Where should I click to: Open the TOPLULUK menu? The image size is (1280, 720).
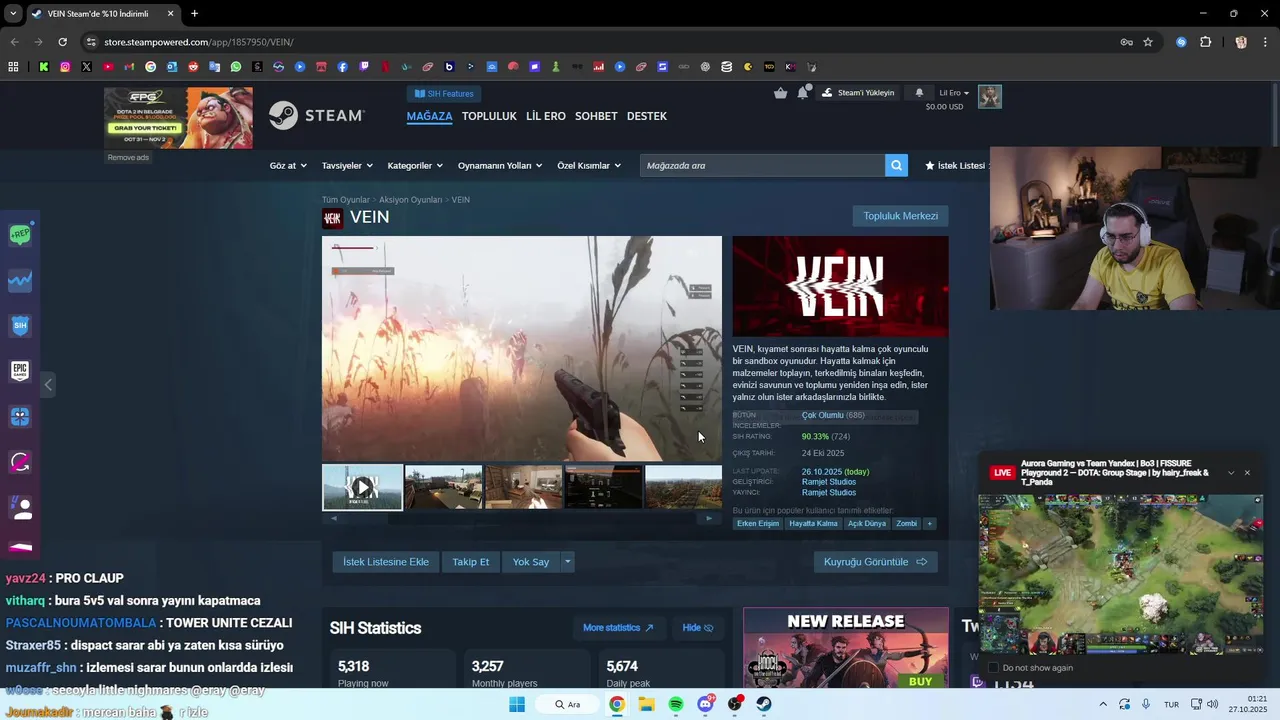click(x=489, y=116)
